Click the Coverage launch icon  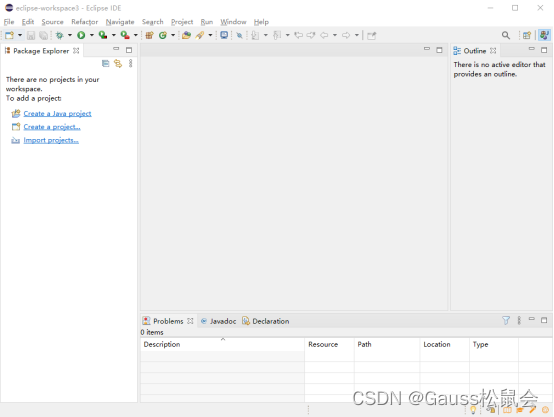(x=103, y=35)
